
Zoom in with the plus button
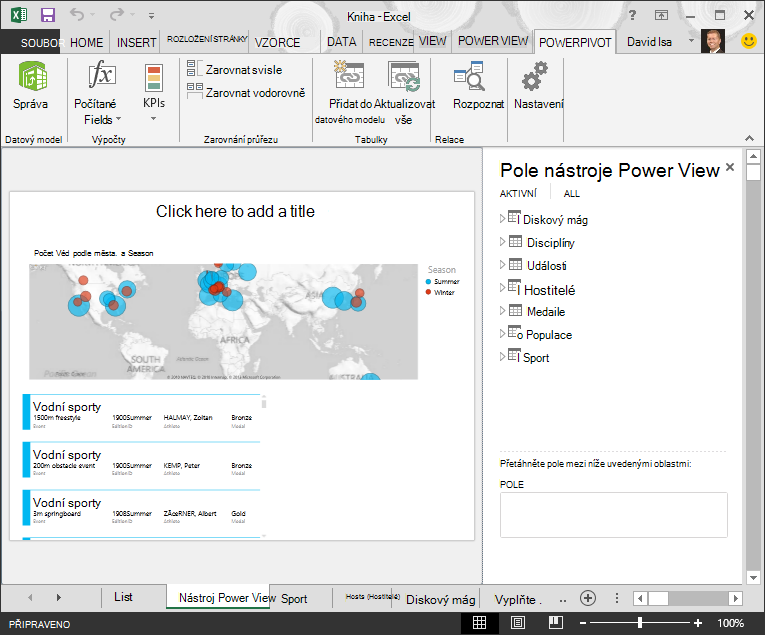[698, 623]
